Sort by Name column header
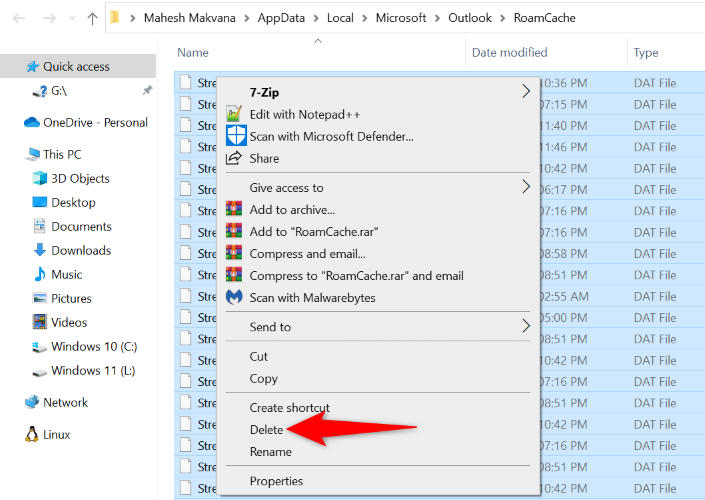Image resolution: width=705 pixels, height=500 pixels. coord(193,53)
